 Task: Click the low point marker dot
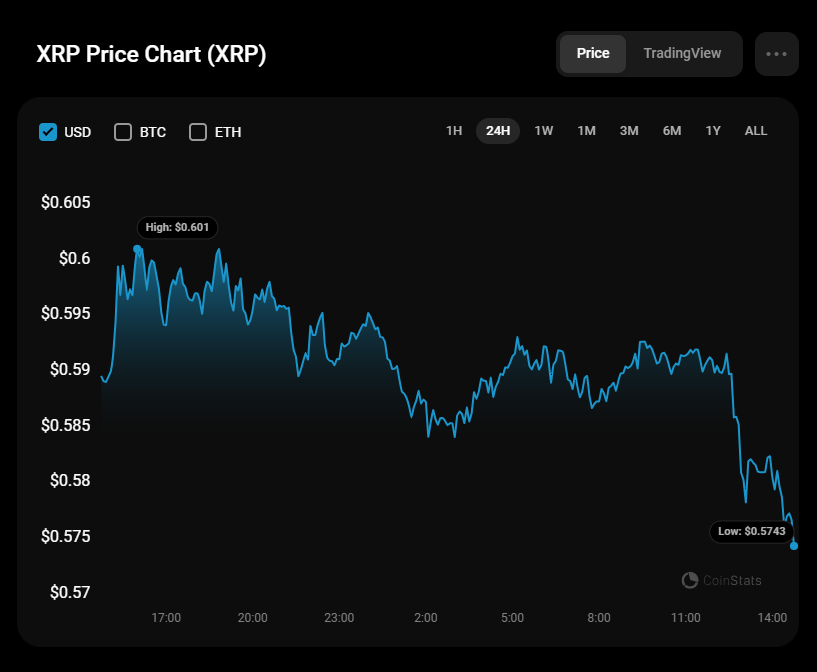click(x=794, y=545)
